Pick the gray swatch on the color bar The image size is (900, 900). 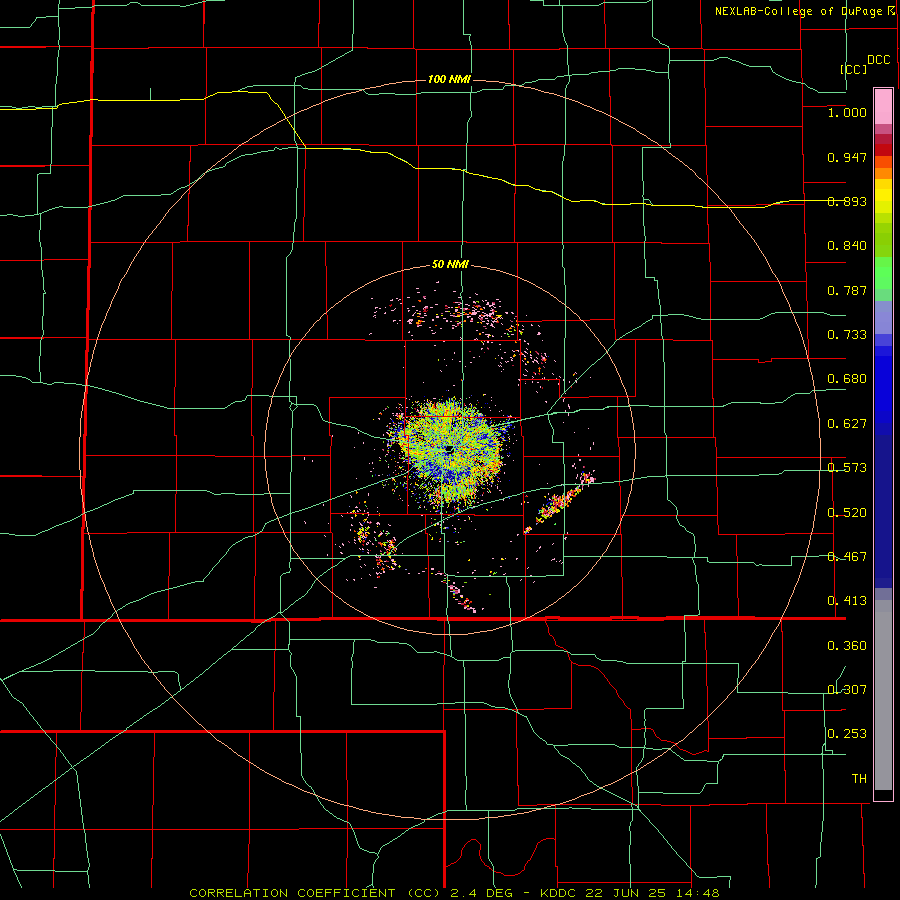883,695
